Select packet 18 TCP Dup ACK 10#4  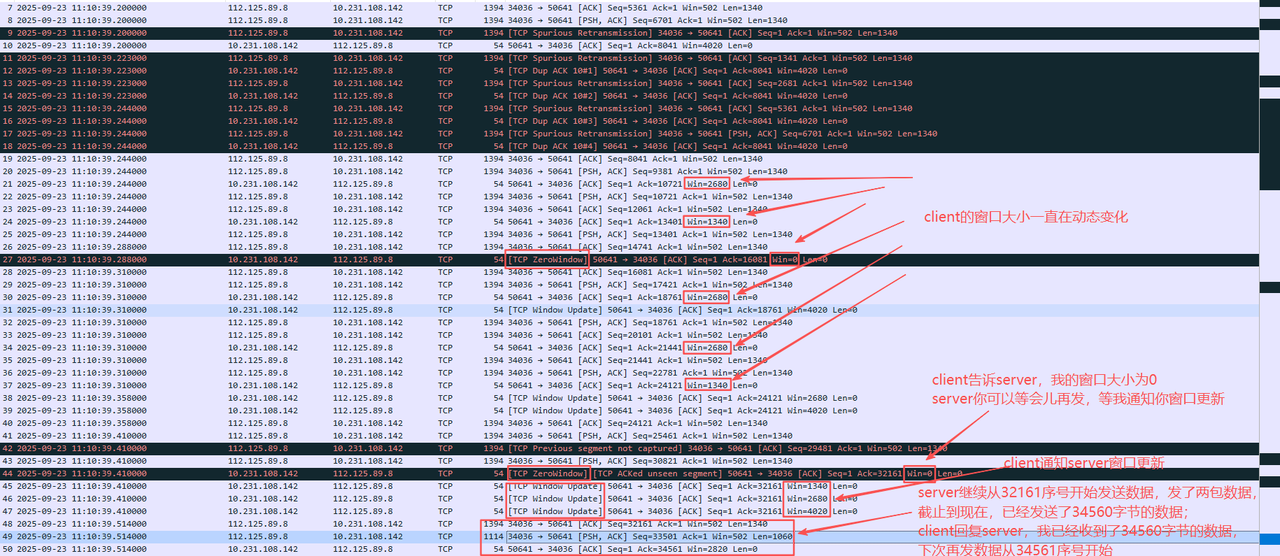(x=640, y=146)
